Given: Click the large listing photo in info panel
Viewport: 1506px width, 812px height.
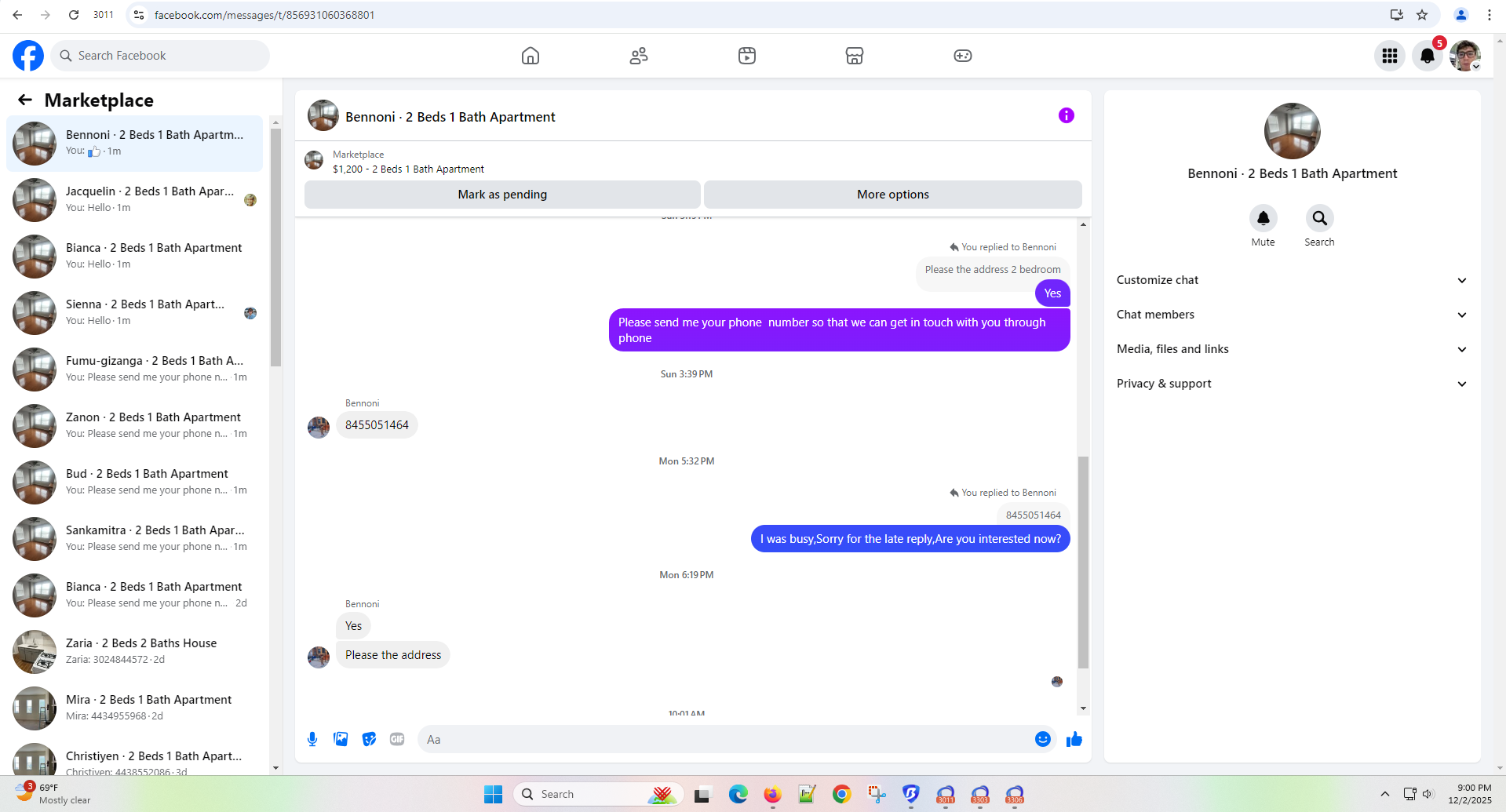Looking at the screenshot, I should (1292, 131).
